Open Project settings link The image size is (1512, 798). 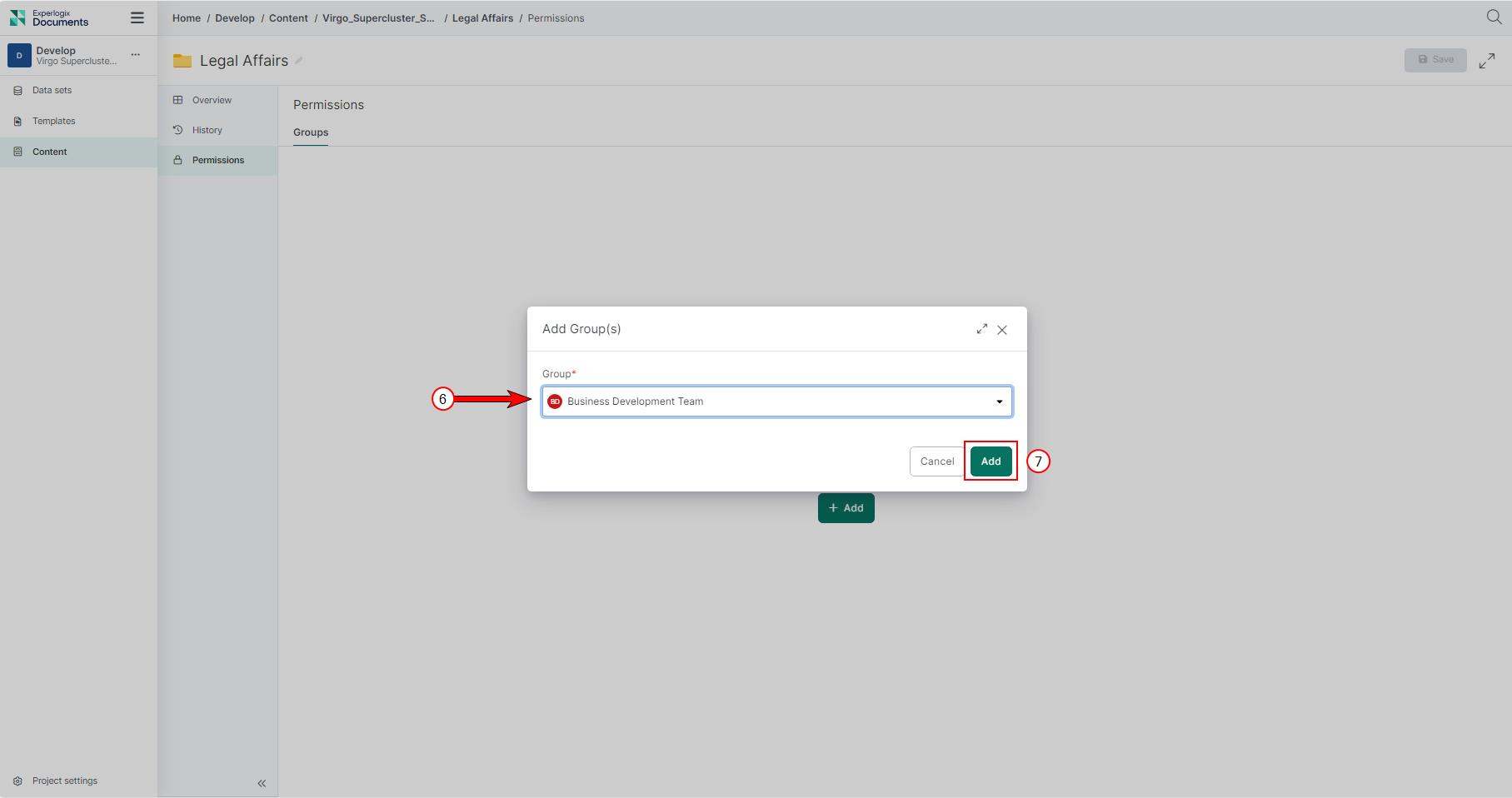[x=65, y=781]
